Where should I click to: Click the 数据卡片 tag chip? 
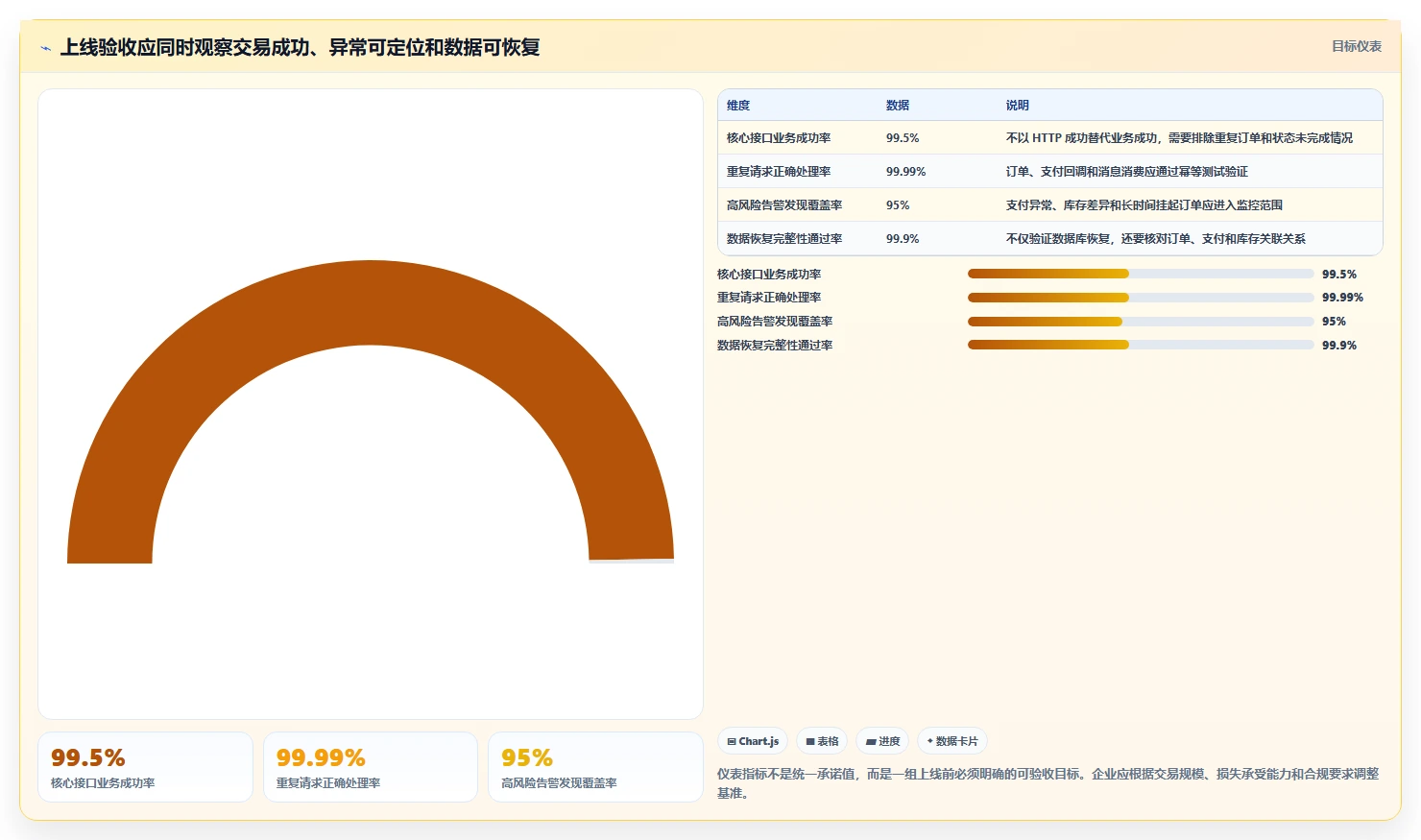click(952, 741)
